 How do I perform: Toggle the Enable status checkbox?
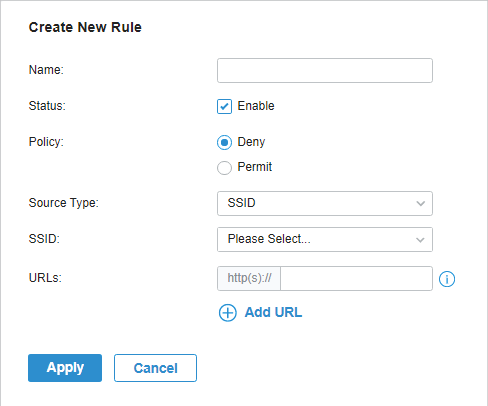click(224, 107)
